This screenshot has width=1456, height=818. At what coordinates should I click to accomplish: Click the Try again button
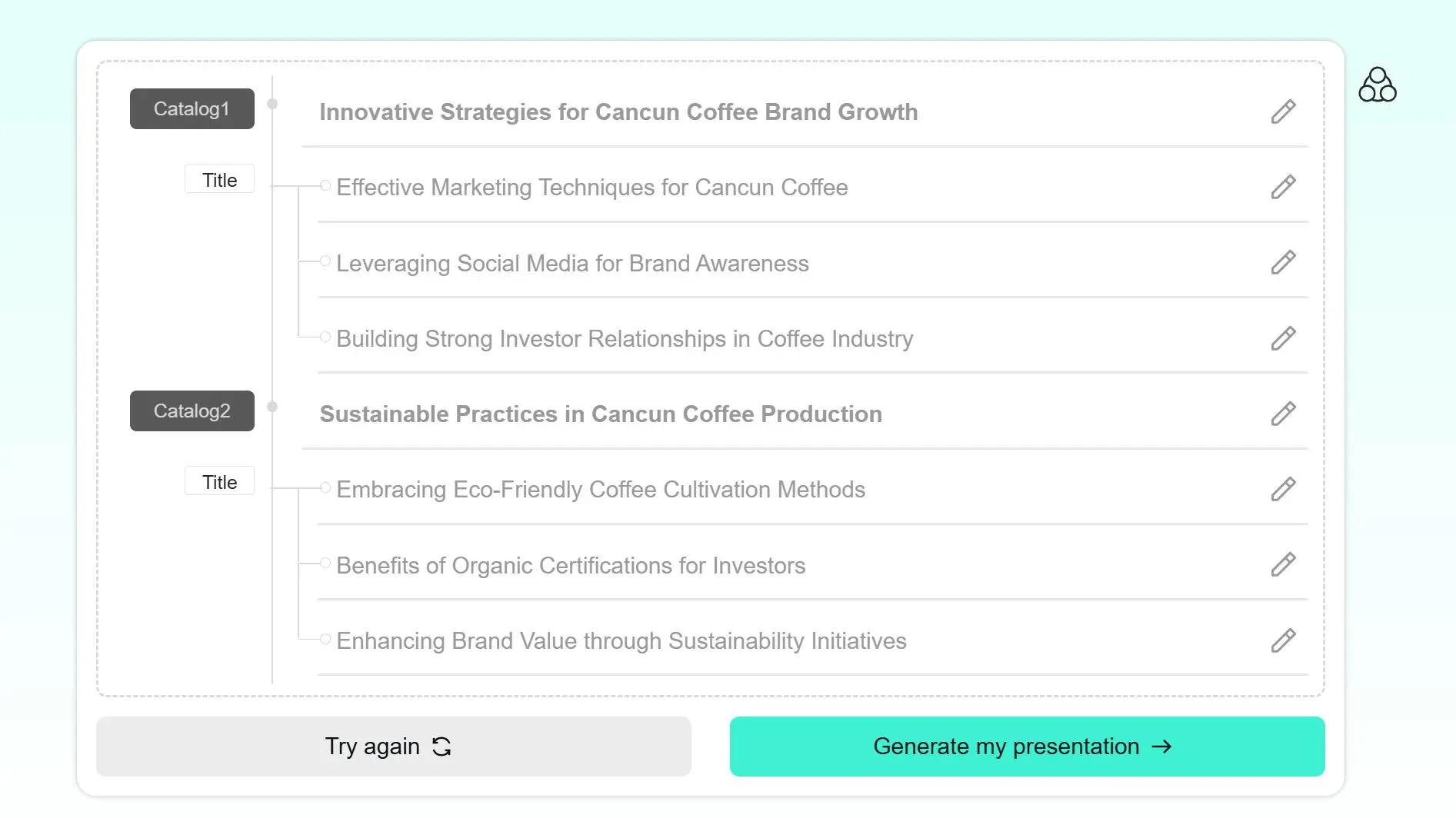(394, 747)
